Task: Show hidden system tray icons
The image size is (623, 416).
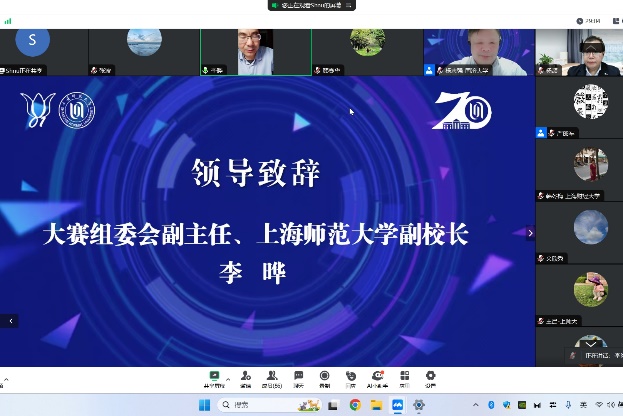Action: (476, 405)
